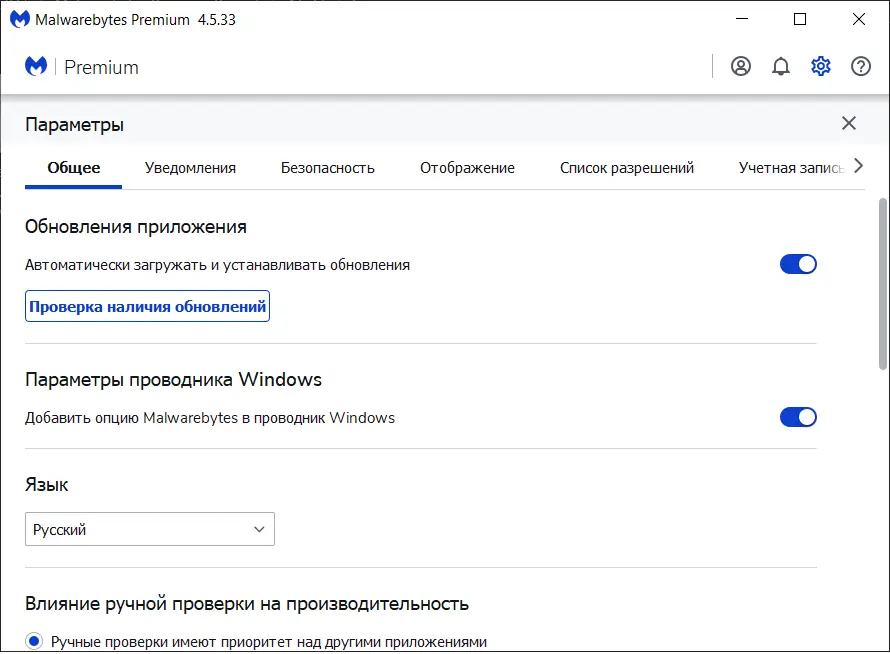The height and width of the screenshot is (654, 890).
Task: Disable automatic download of updates
Action: tap(798, 264)
